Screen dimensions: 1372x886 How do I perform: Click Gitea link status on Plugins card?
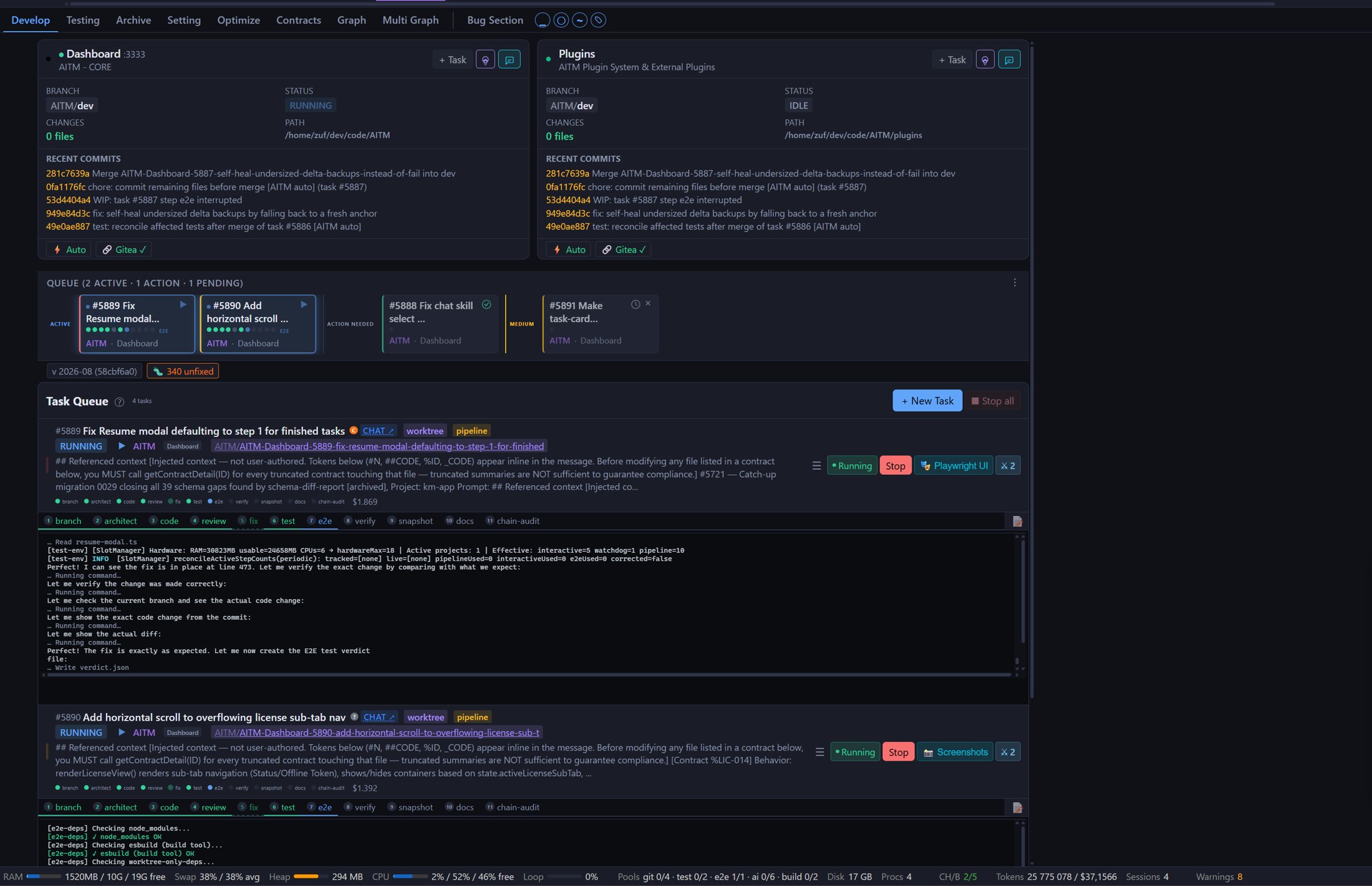(x=624, y=250)
